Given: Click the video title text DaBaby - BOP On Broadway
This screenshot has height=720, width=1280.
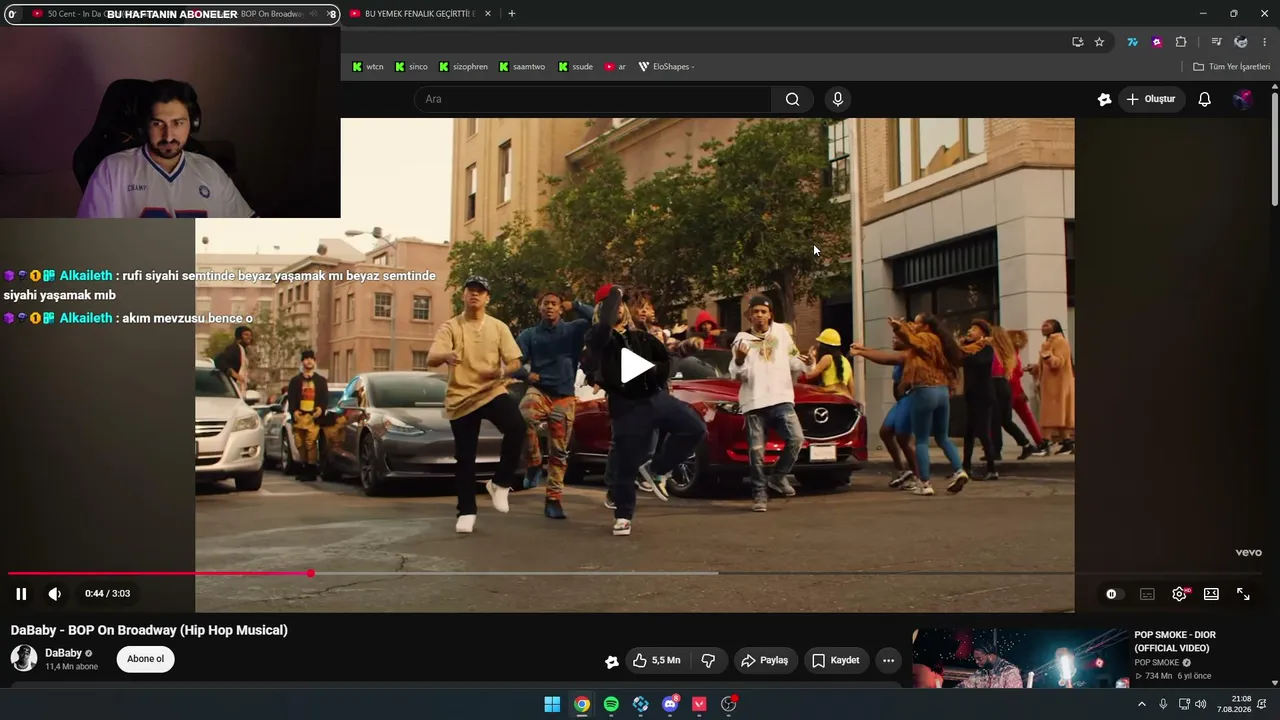Looking at the screenshot, I should pyautogui.click(x=149, y=630).
